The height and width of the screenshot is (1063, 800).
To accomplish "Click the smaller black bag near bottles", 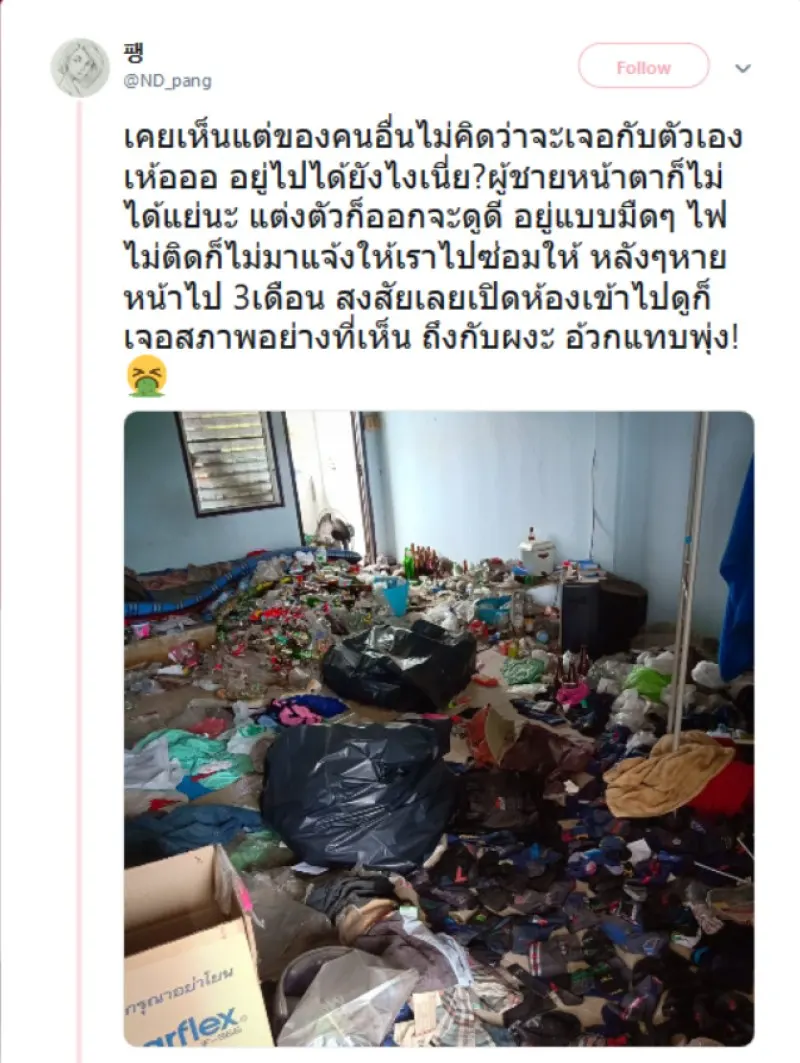I will (x=400, y=664).
